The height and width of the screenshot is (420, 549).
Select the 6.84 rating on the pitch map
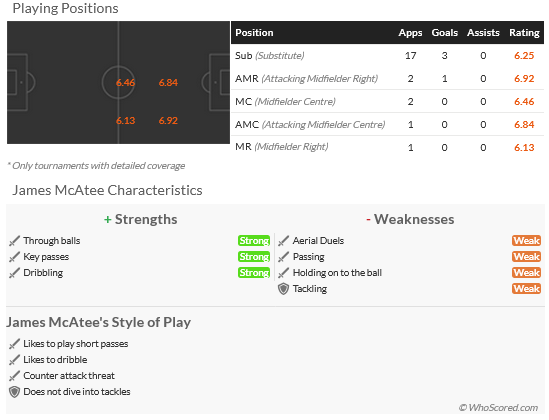168,83
